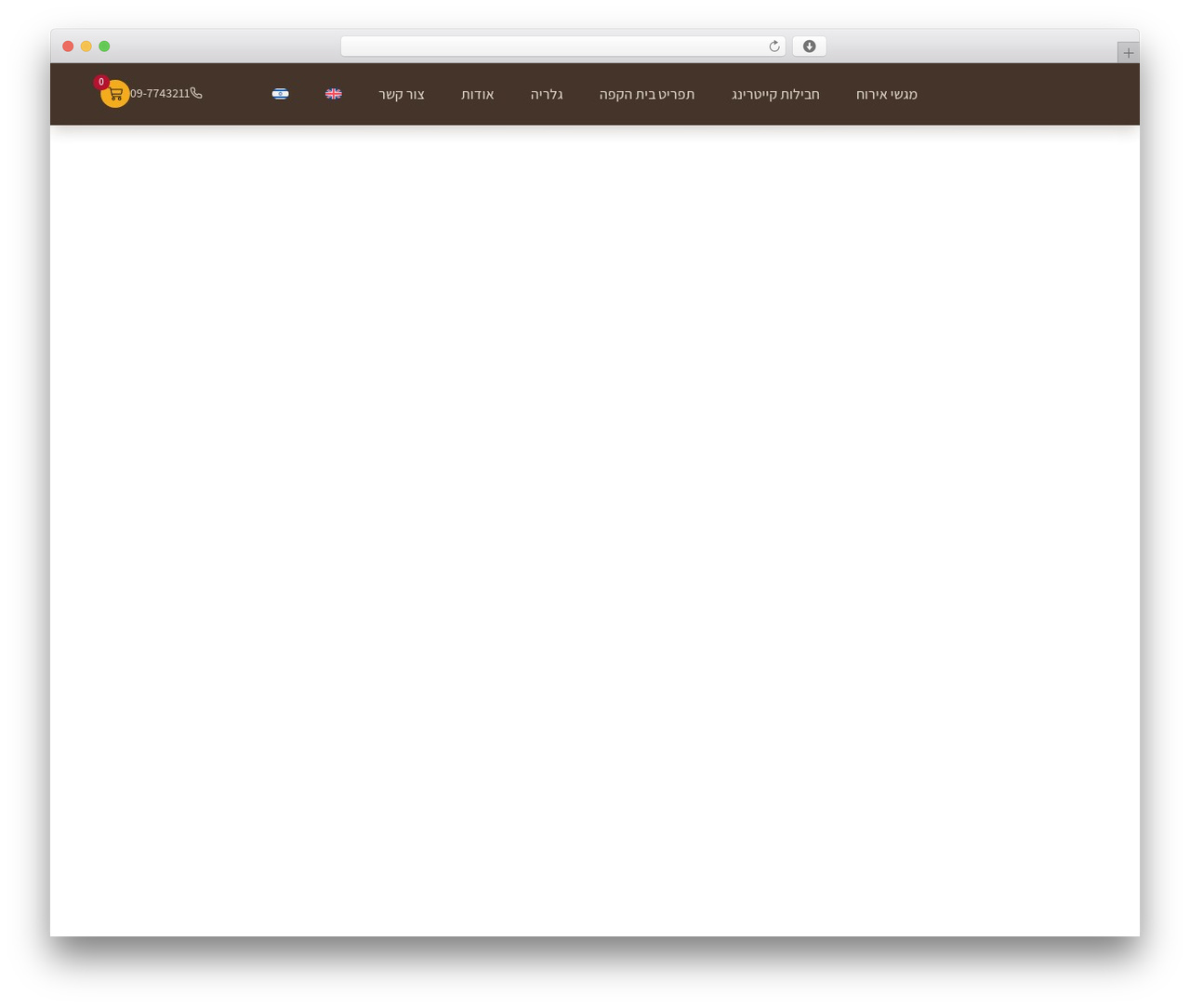Click the browser download arrow icon

(x=809, y=46)
